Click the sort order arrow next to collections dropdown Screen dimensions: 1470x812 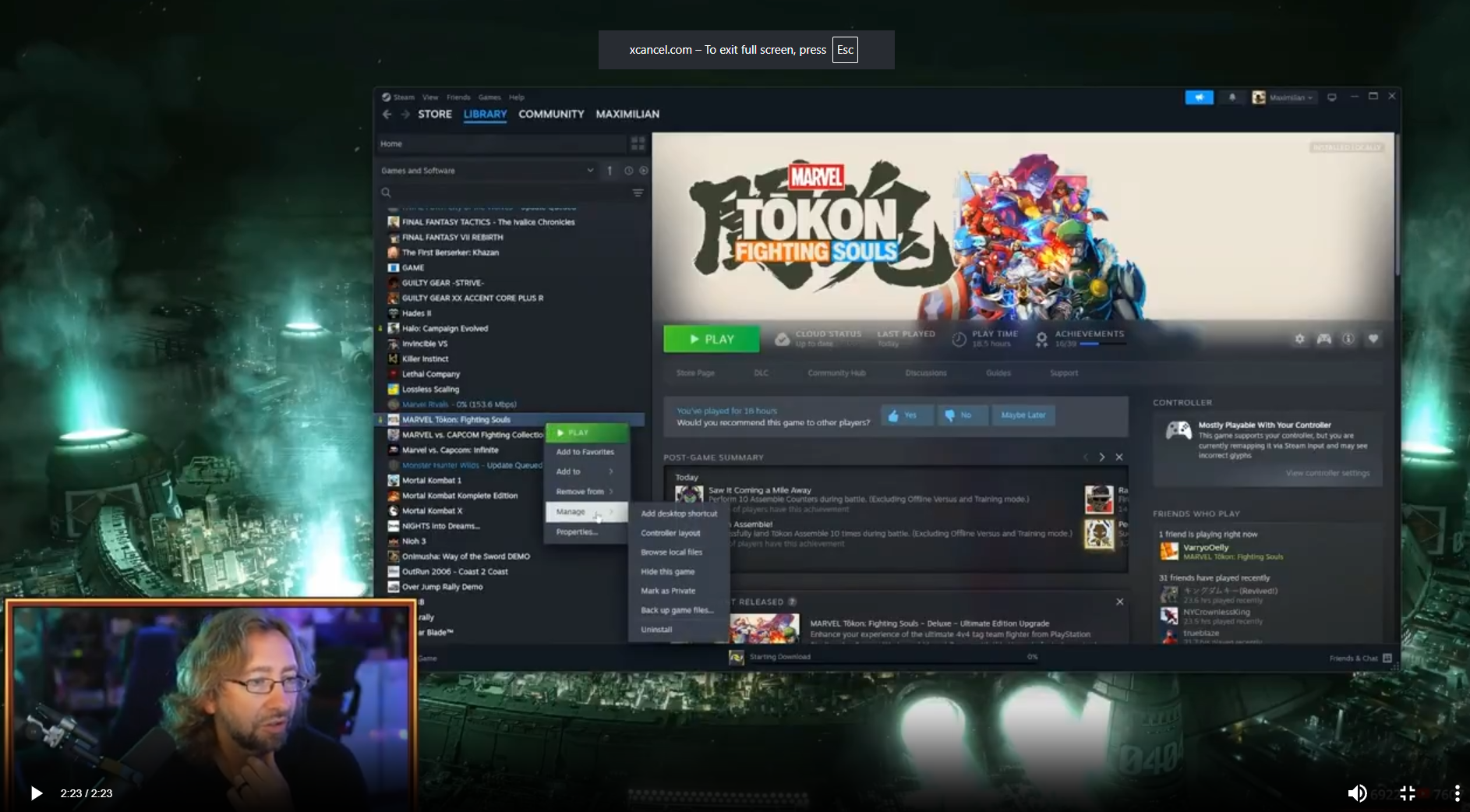pos(610,171)
